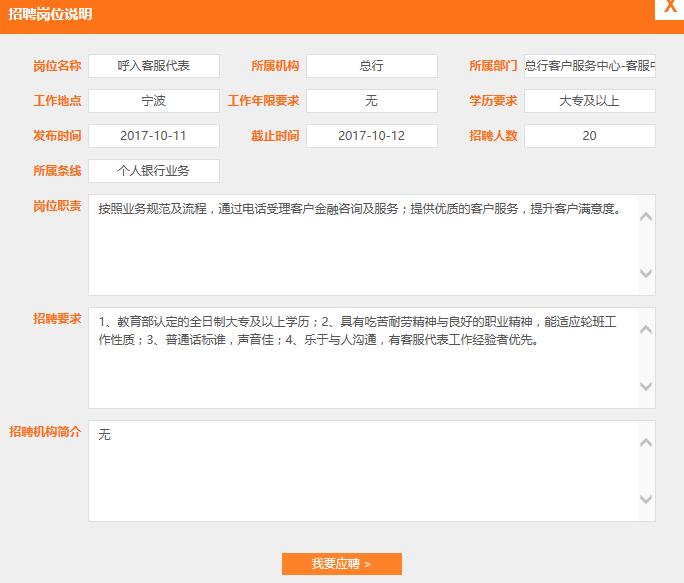Focus the 工作地点 field showing 宁波

153,101
